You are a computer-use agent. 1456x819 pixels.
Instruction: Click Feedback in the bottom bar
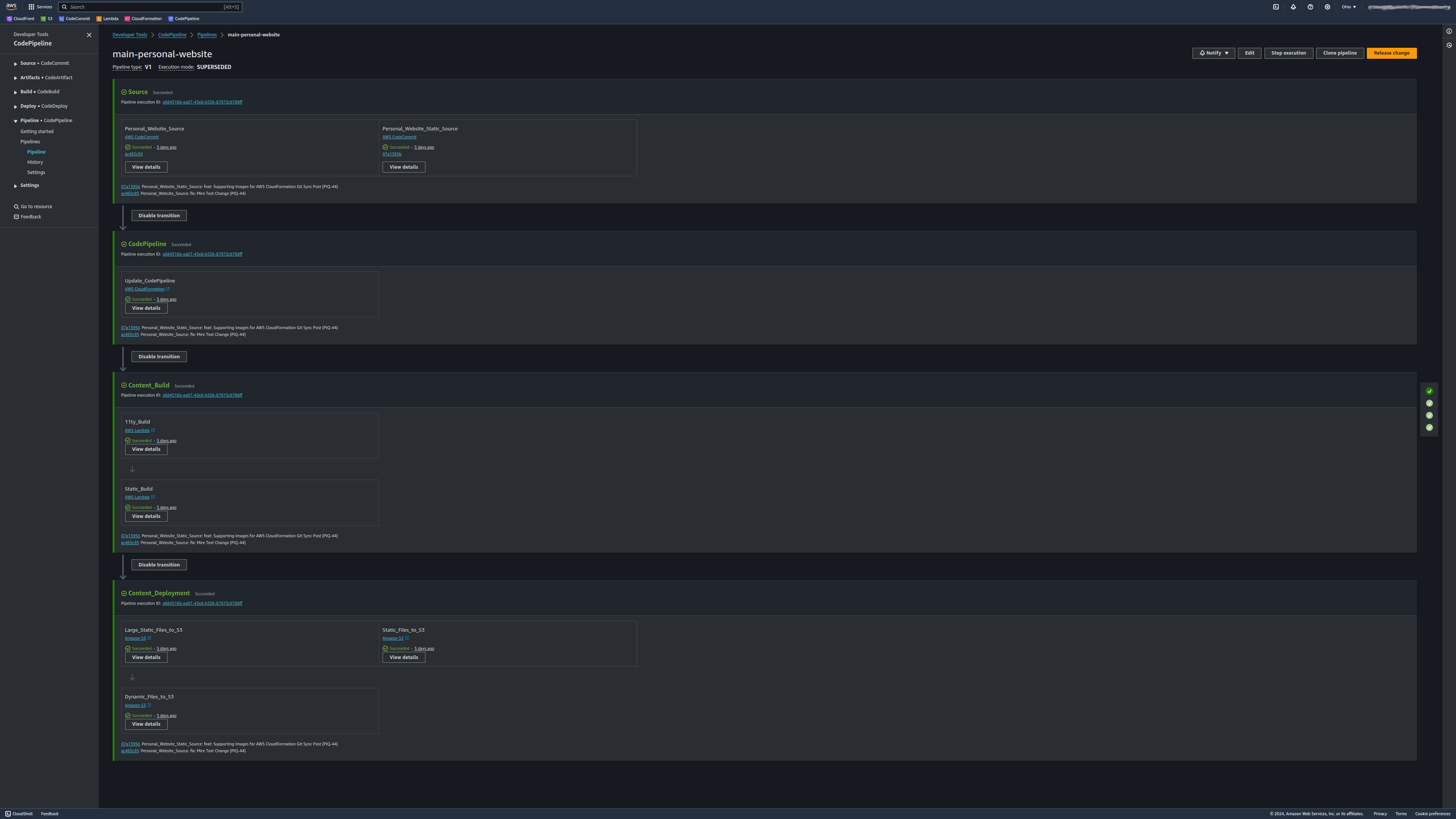coord(50,814)
